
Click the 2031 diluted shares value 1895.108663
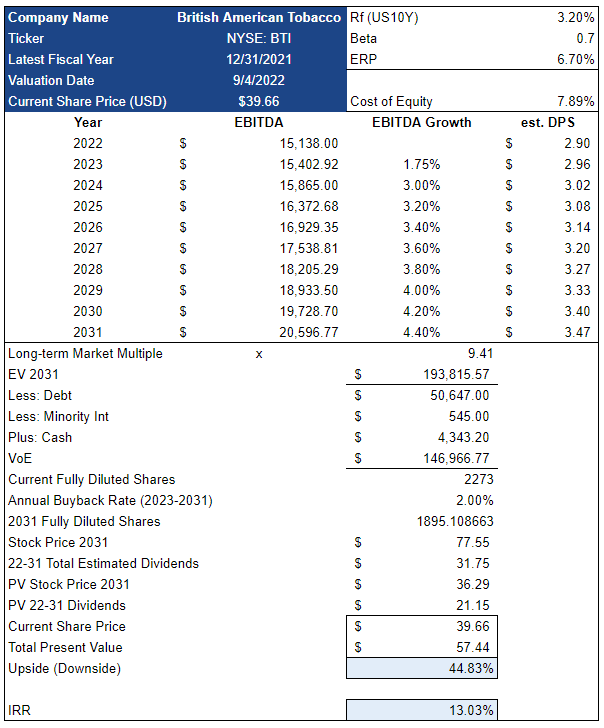coord(455,521)
